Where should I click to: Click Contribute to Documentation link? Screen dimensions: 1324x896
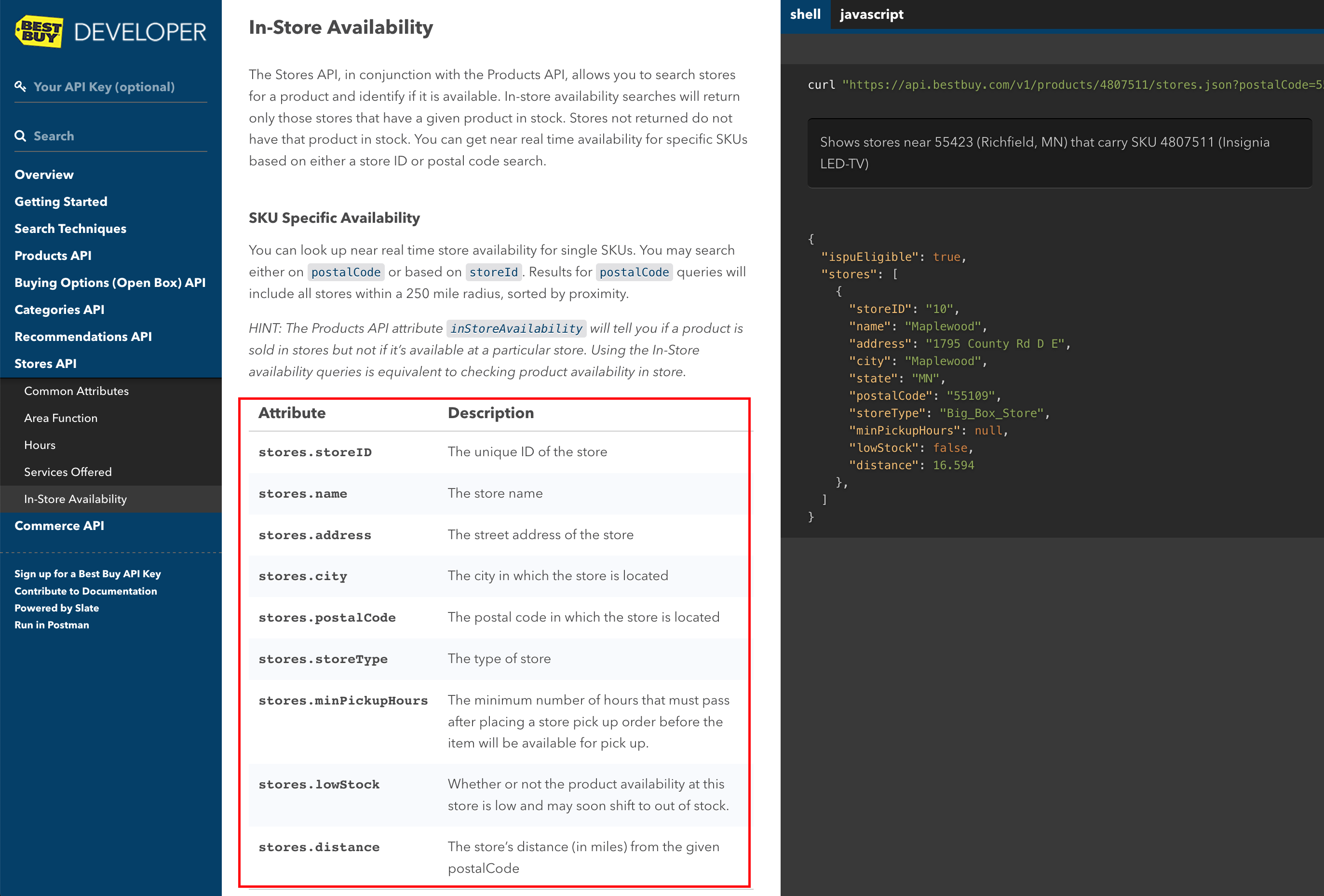point(85,591)
